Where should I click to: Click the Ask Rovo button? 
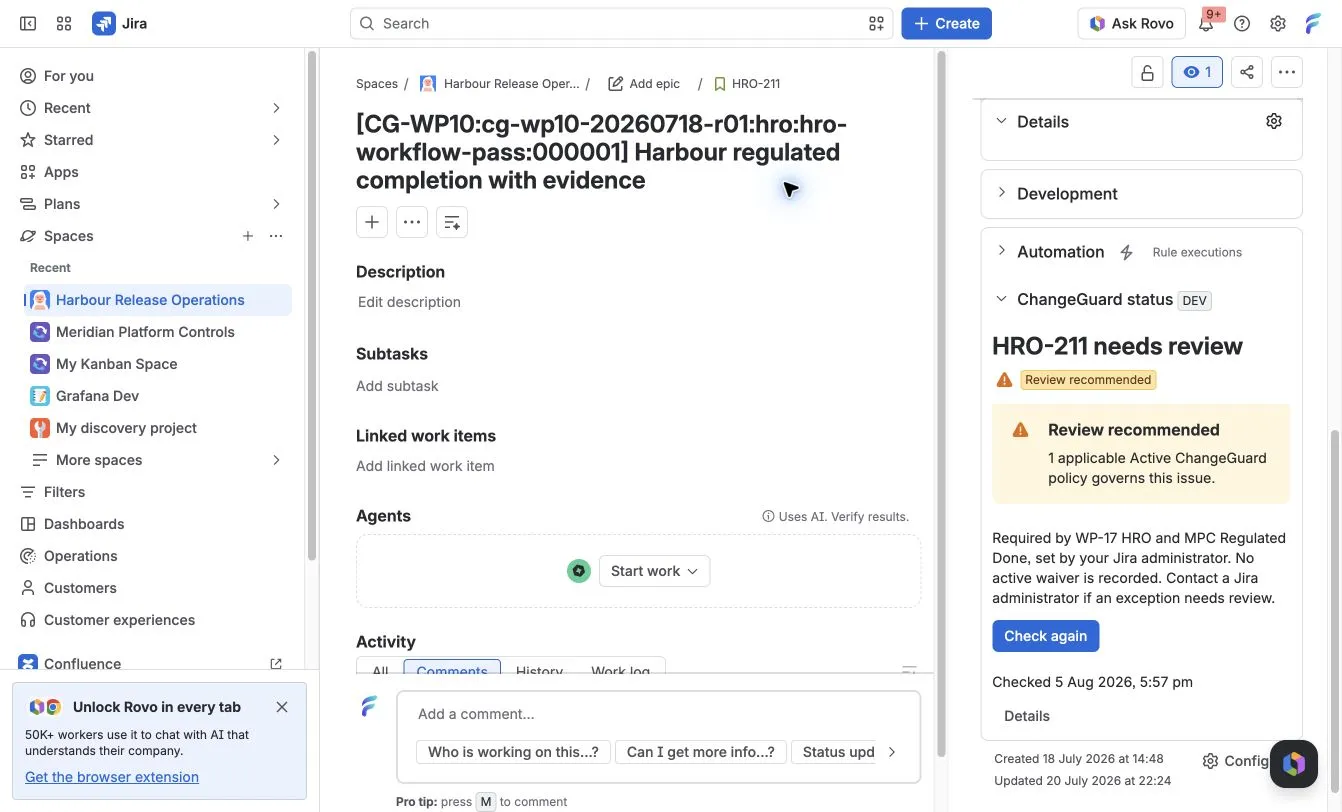coord(1131,23)
